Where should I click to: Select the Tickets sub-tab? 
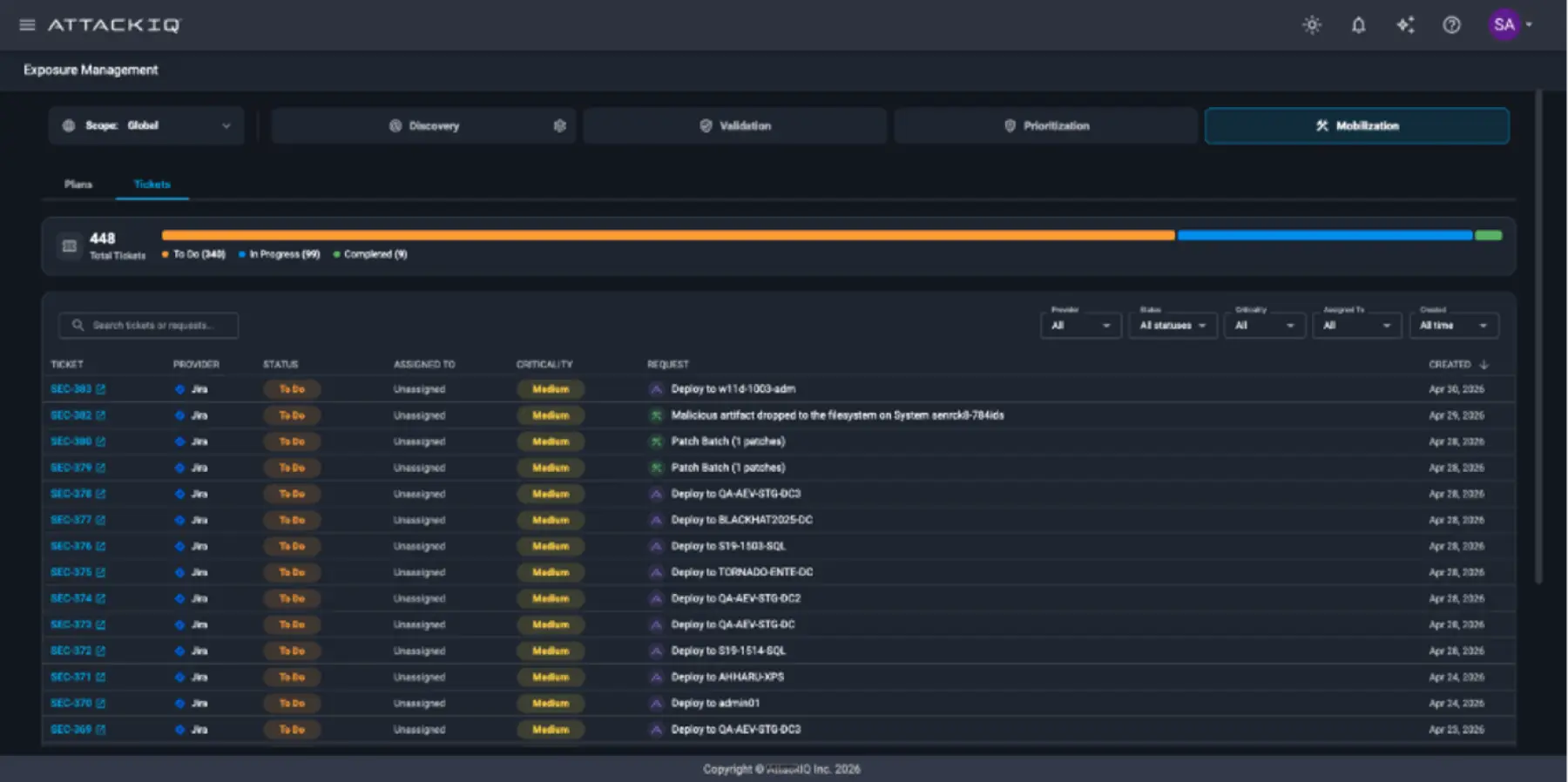[x=152, y=184]
